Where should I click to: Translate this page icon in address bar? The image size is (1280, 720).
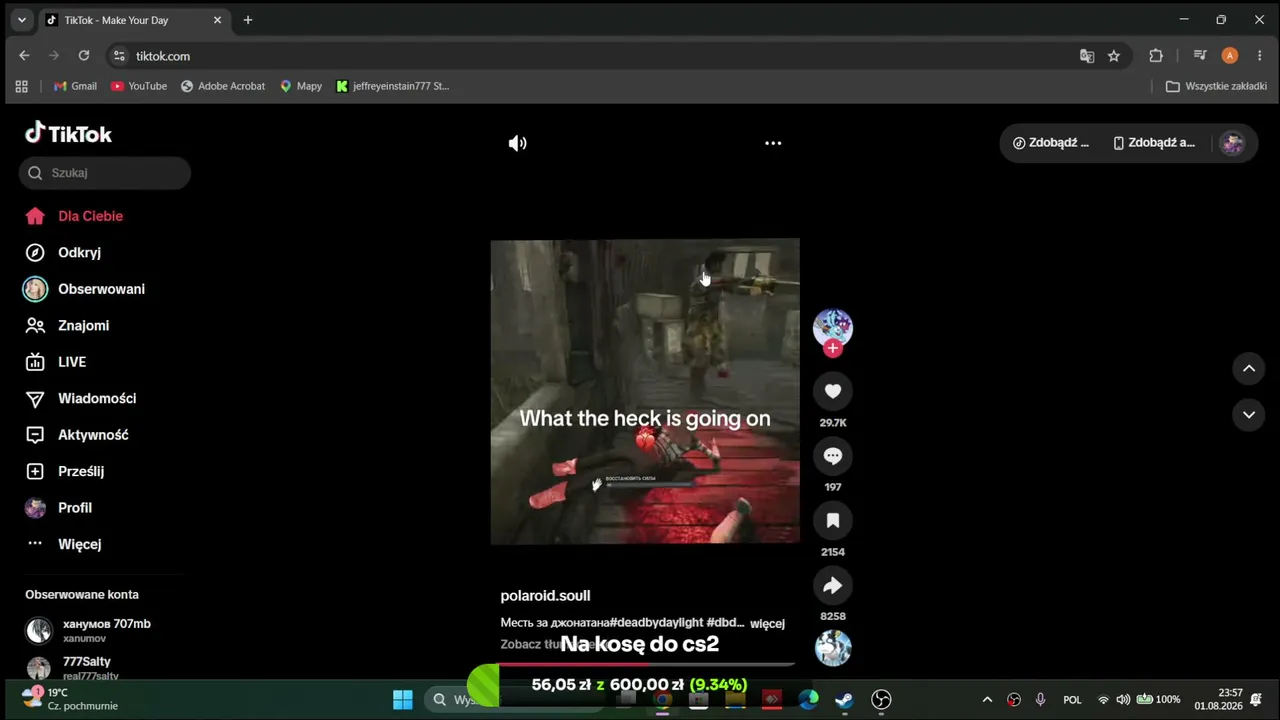(x=1087, y=56)
